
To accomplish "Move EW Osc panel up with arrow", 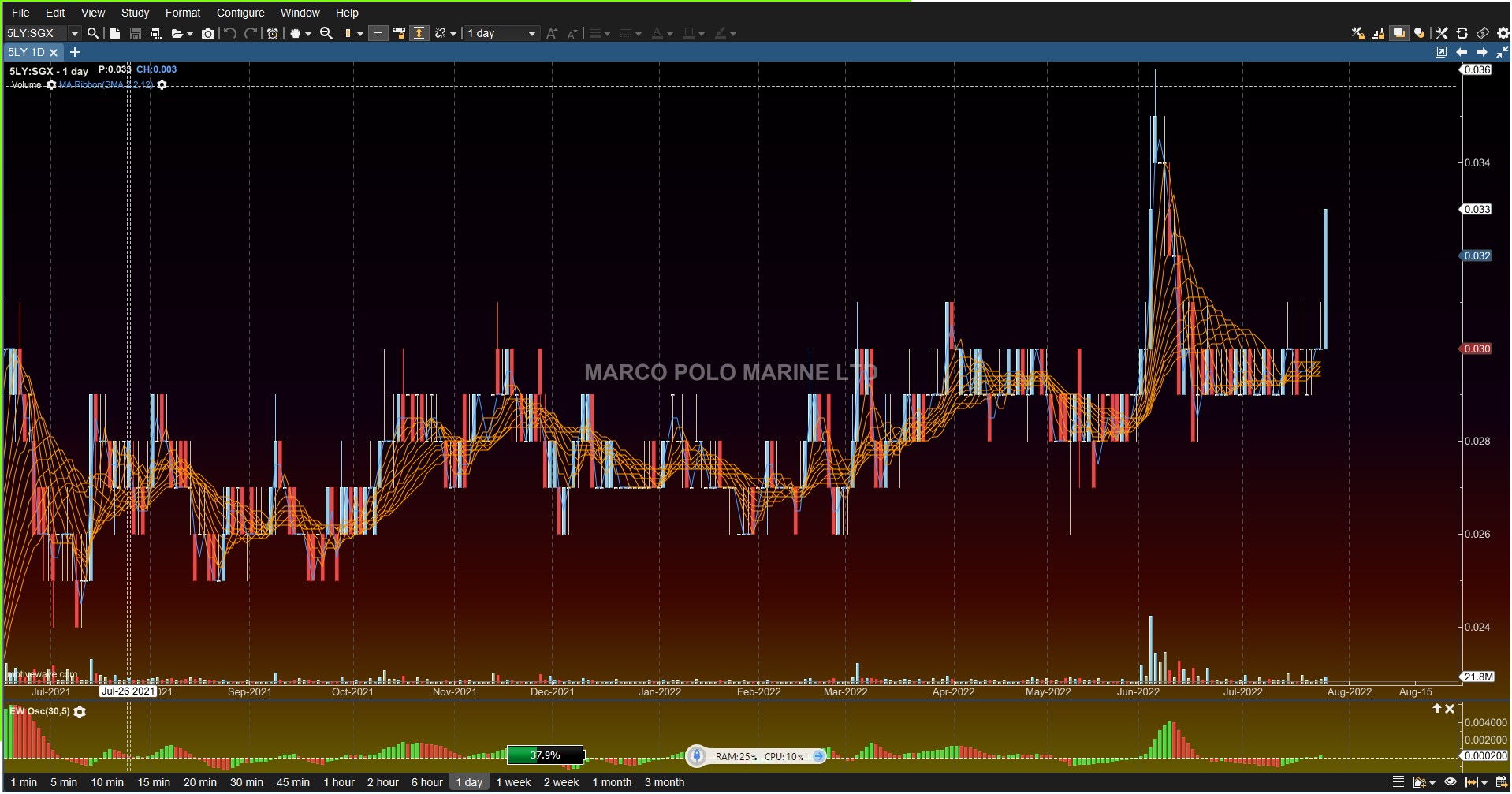I will [1437, 709].
